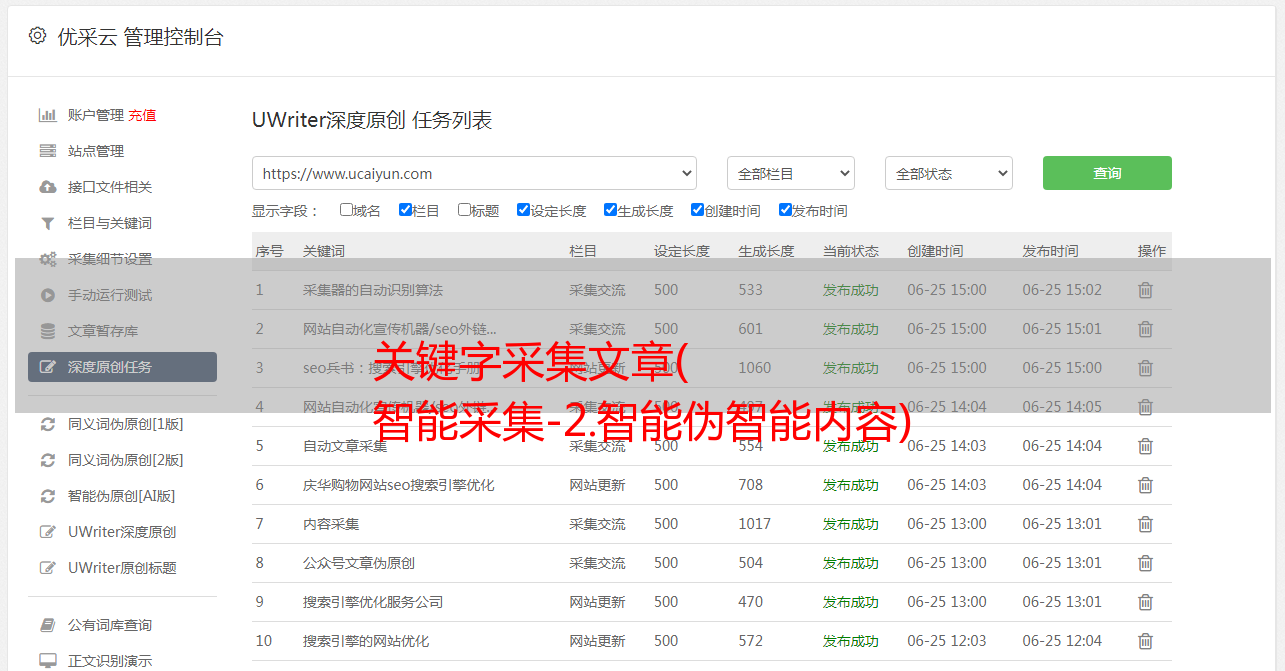
Task: Open the 全部状态 status dropdown
Action: point(948,173)
